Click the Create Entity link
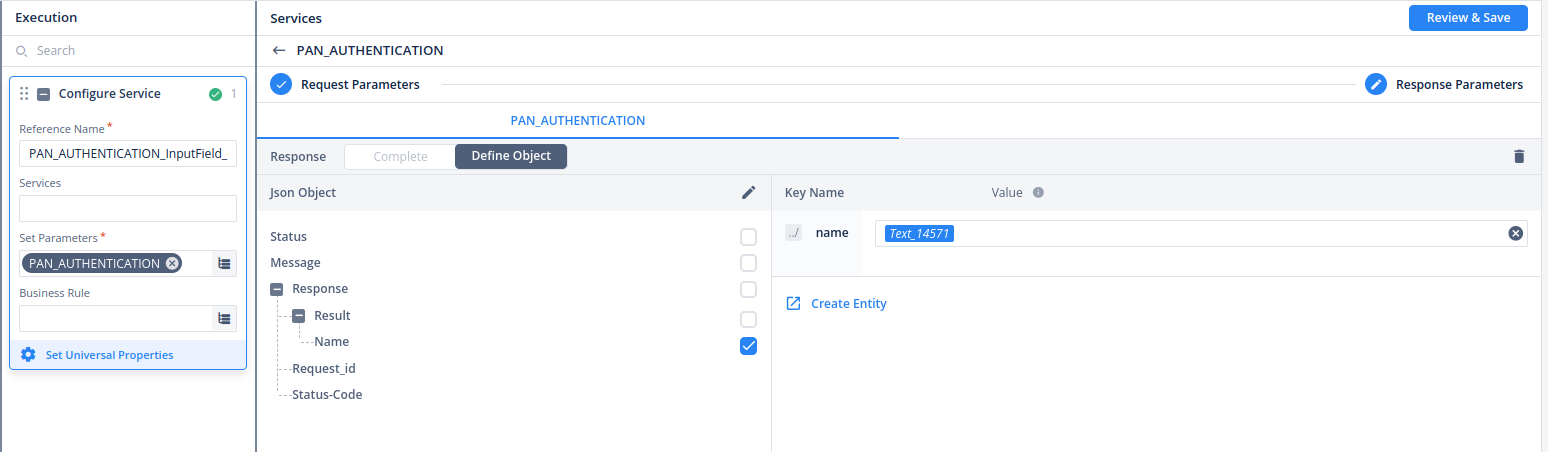1548x452 pixels. click(x=847, y=304)
